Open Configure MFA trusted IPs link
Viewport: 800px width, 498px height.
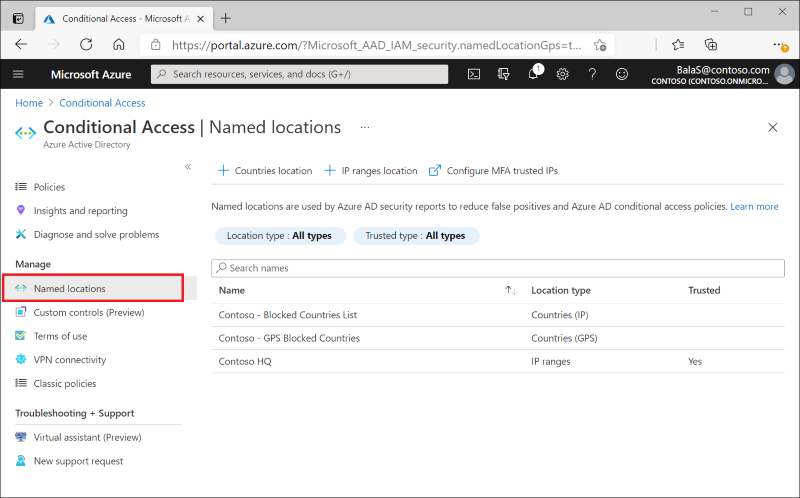coord(493,171)
